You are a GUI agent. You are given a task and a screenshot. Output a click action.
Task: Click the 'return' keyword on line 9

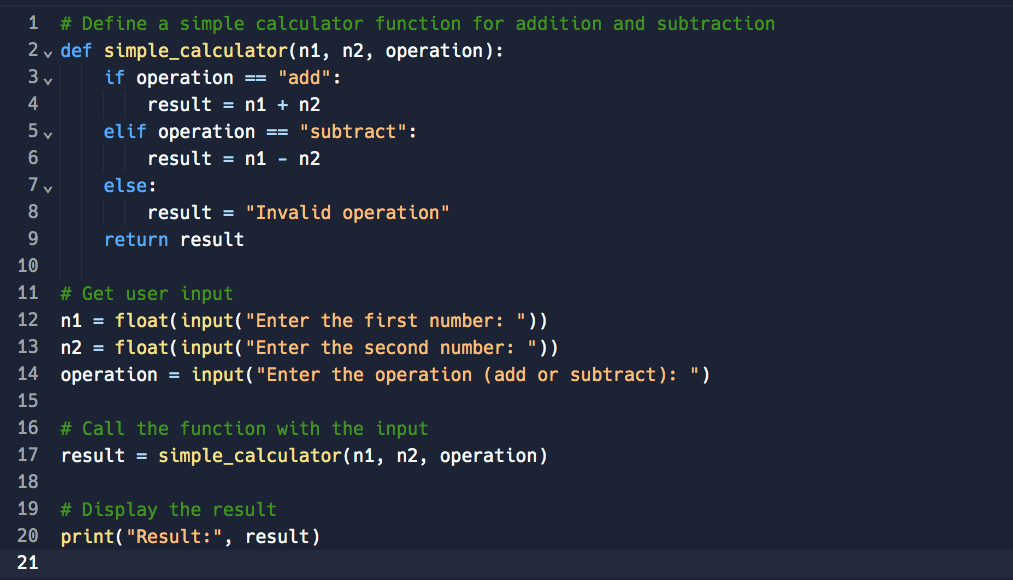[x=135, y=239]
